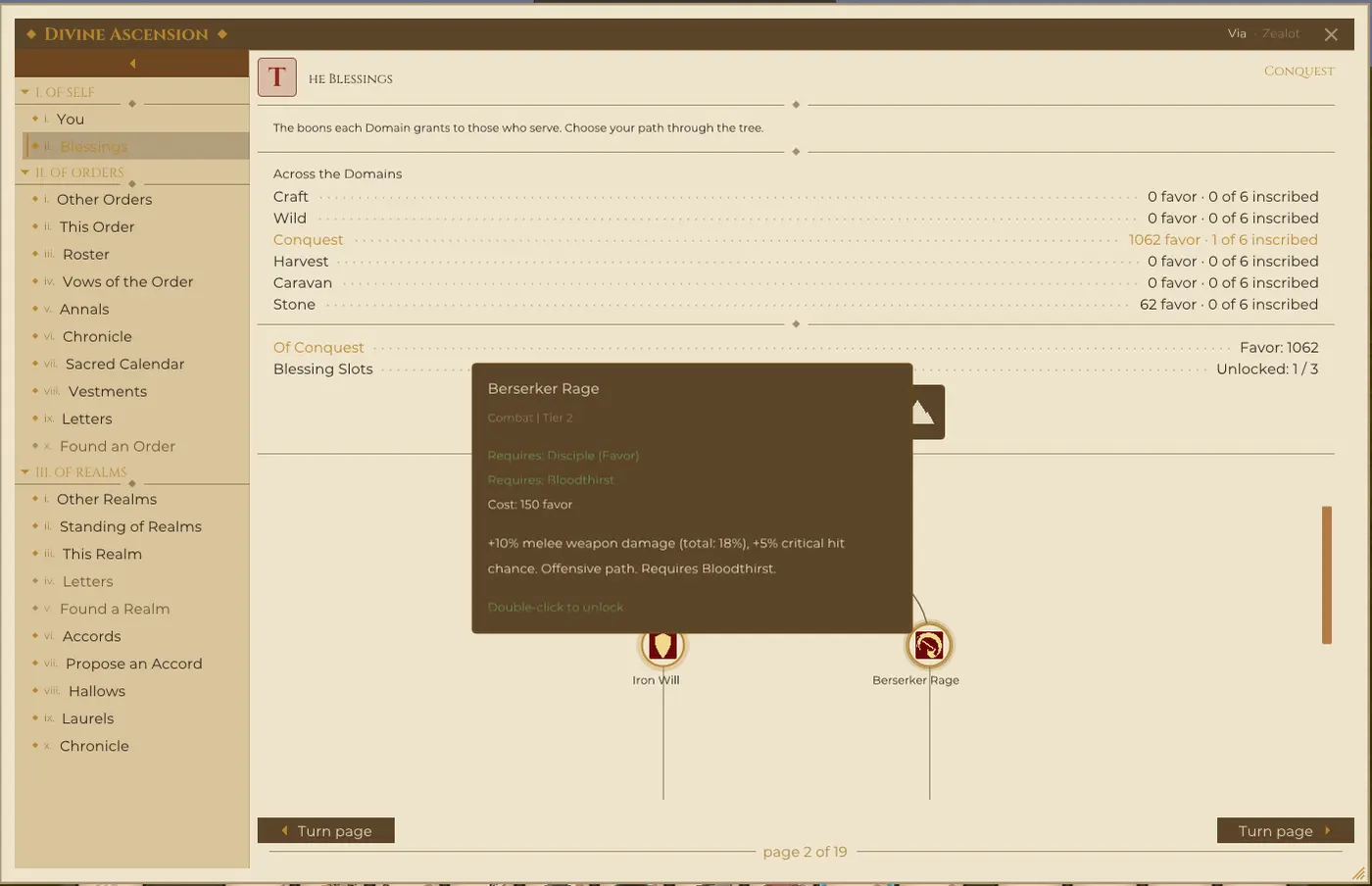Viewport: 1372px width, 886px height.
Task: Select the Conquest domain row
Action: 796,240
